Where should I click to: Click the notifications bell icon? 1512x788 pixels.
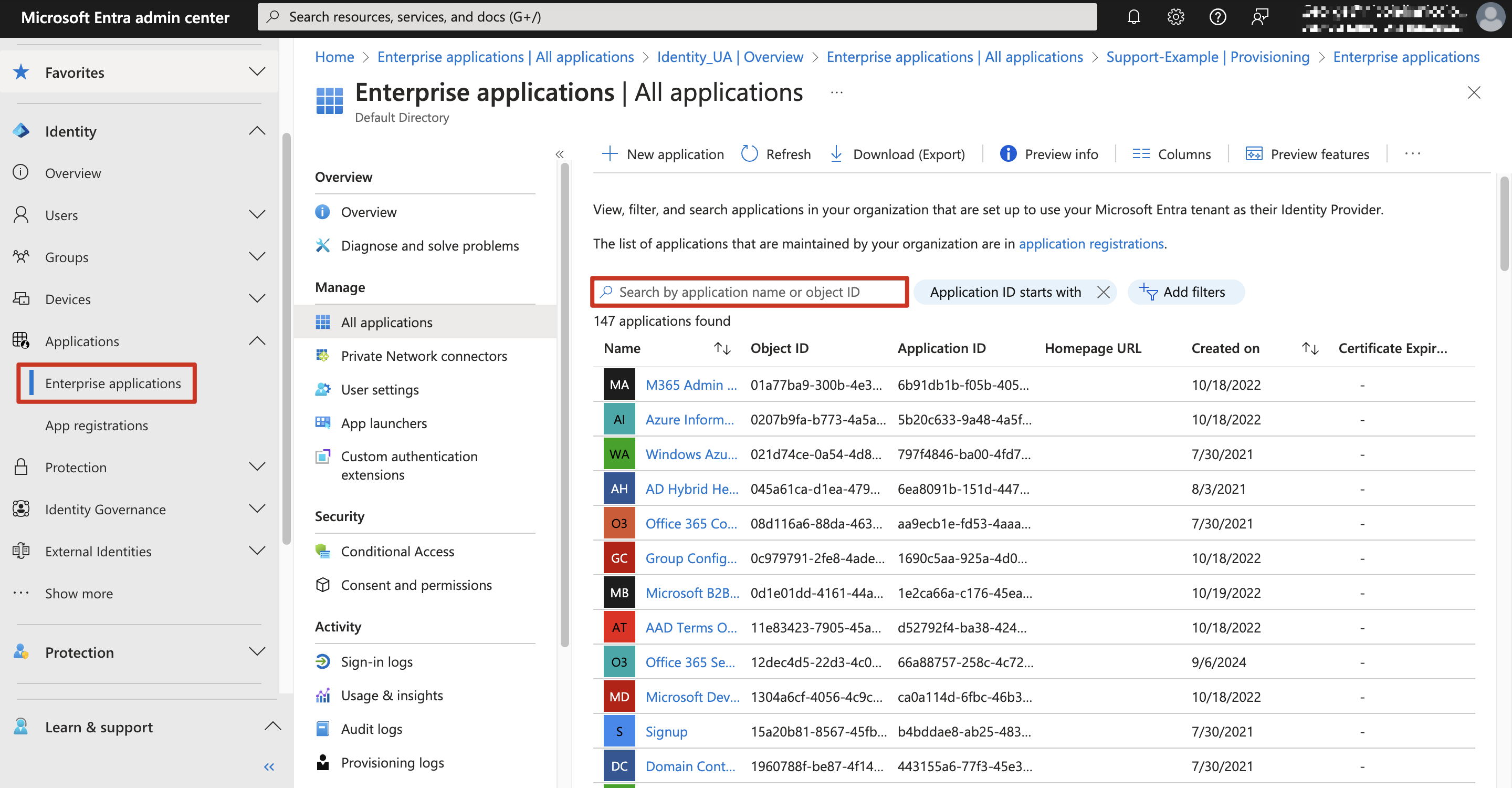pos(1133,17)
